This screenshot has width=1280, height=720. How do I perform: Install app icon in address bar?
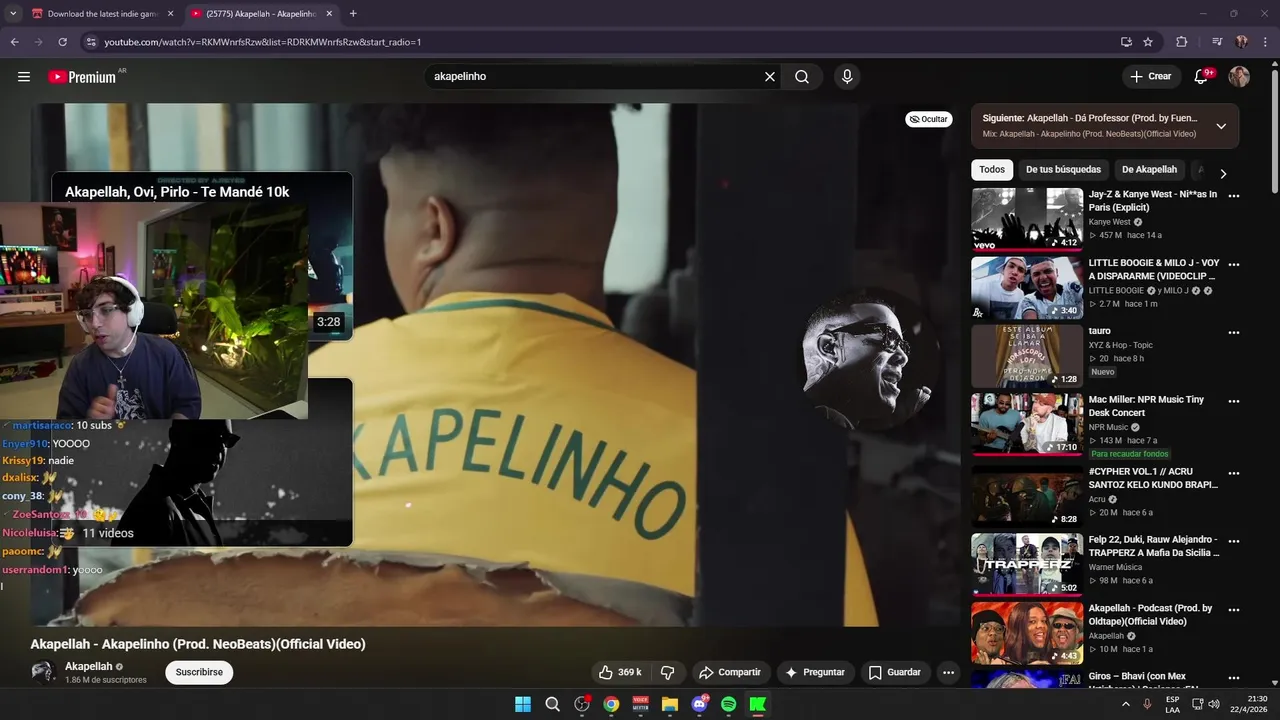point(1126,42)
